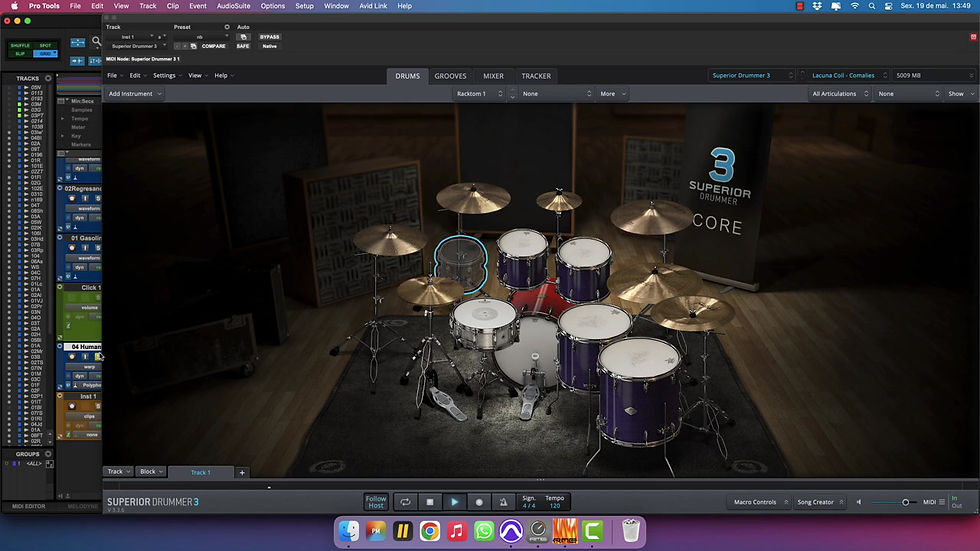Switch to the DRUMS tab
980x551 pixels.
pos(408,76)
